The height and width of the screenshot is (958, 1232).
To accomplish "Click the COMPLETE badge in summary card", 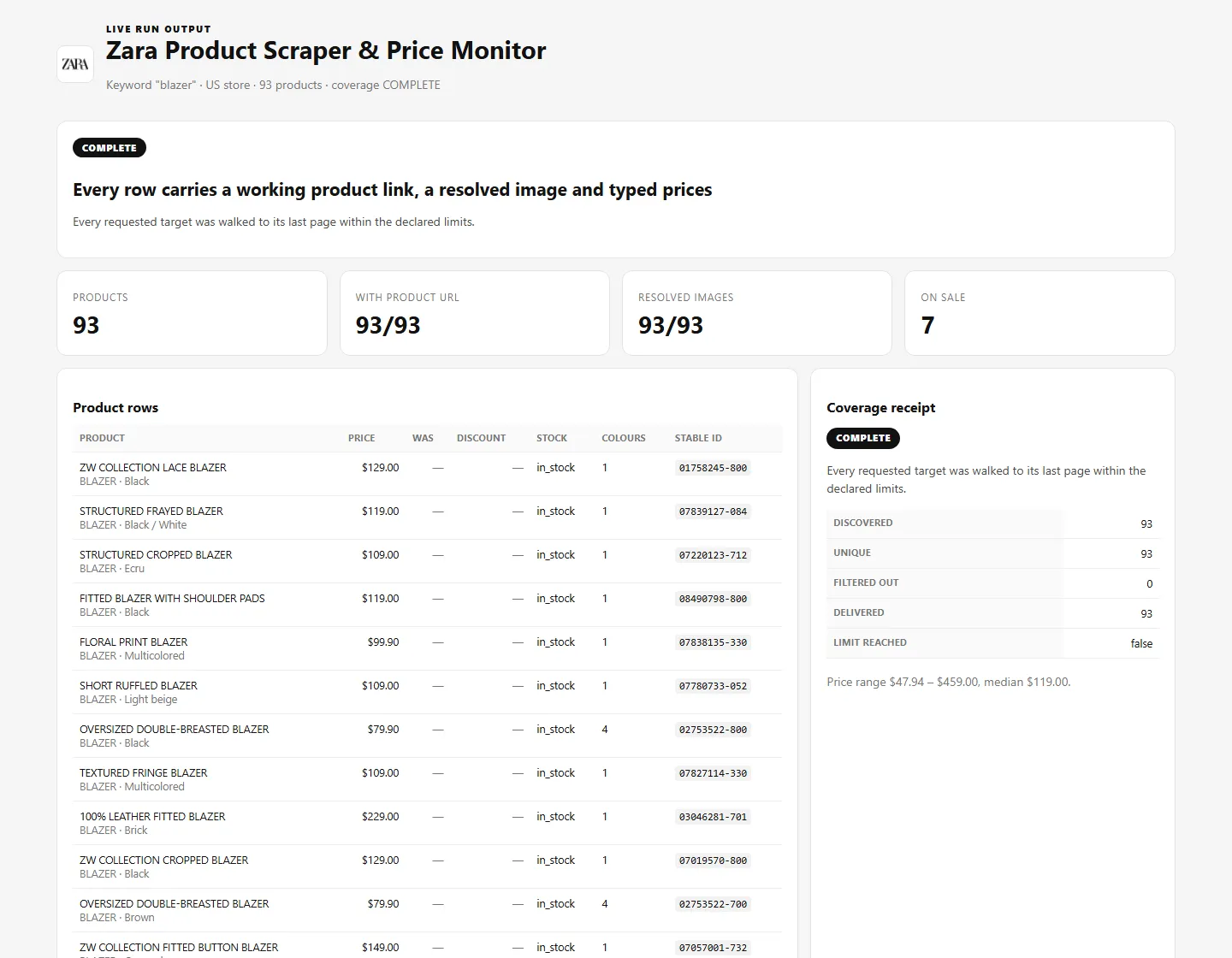I will click(110, 148).
